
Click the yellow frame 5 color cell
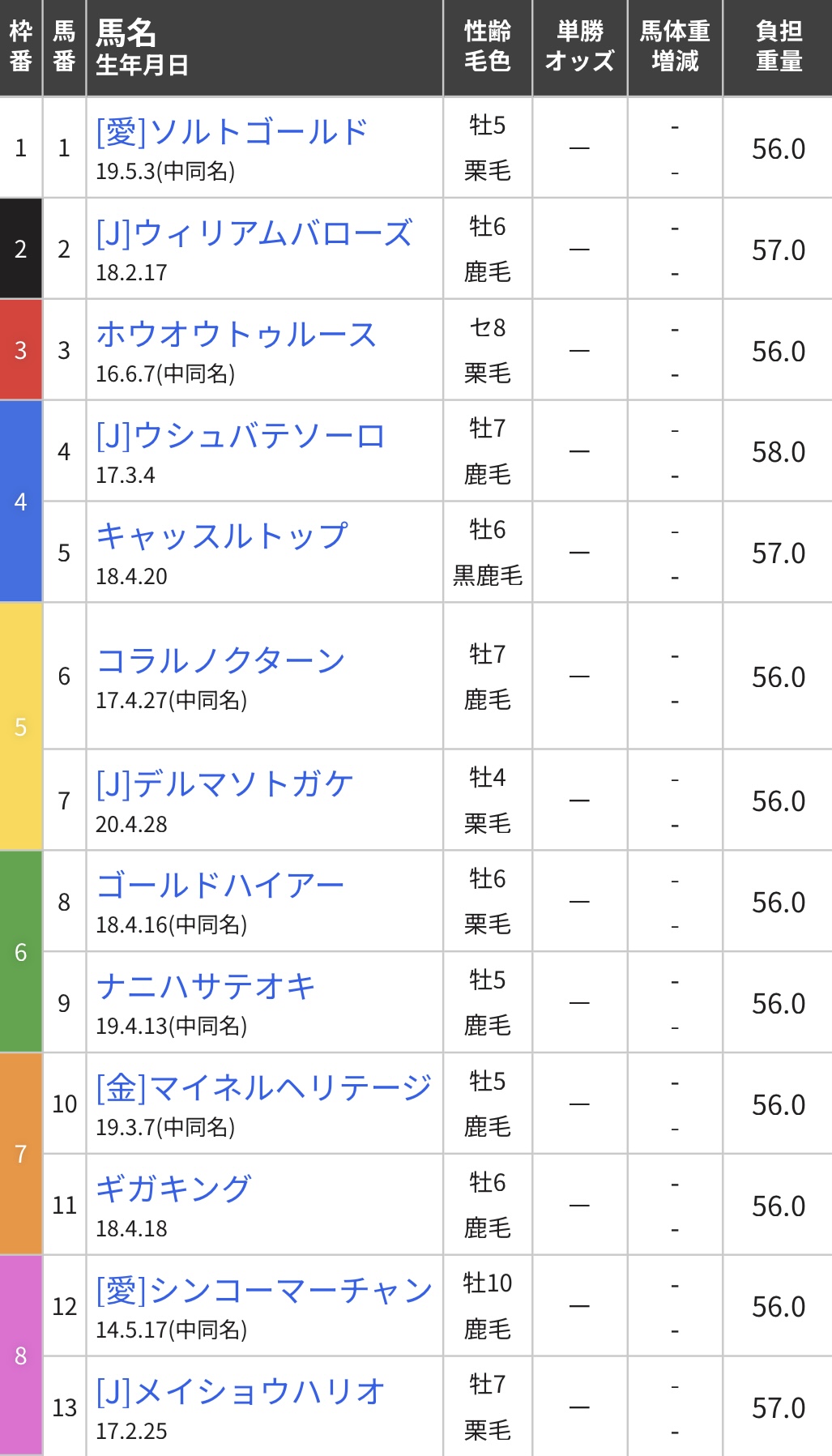click(x=21, y=726)
